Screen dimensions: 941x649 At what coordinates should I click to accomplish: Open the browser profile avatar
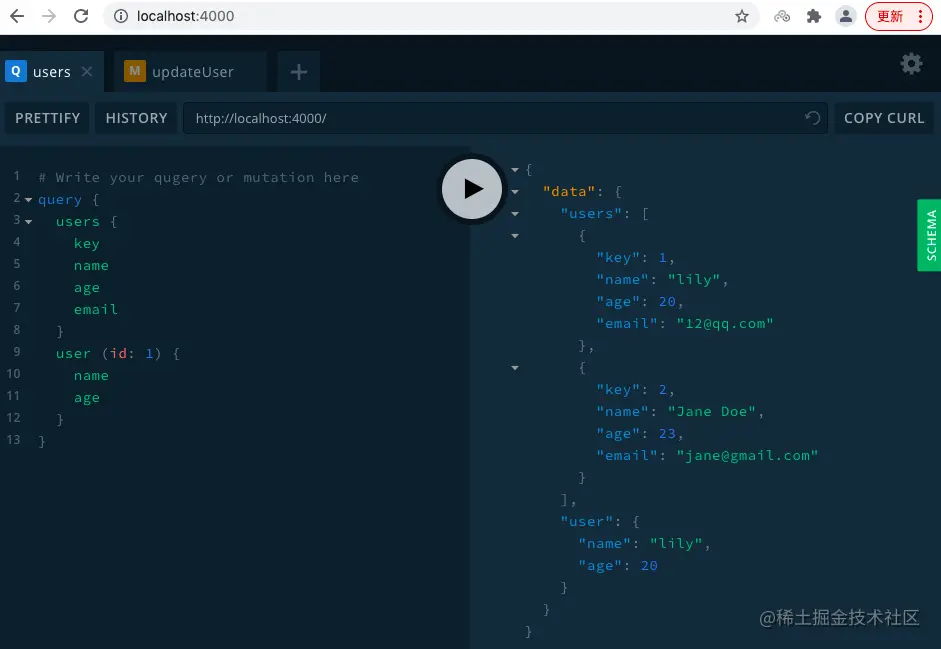(x=846, y=16)
